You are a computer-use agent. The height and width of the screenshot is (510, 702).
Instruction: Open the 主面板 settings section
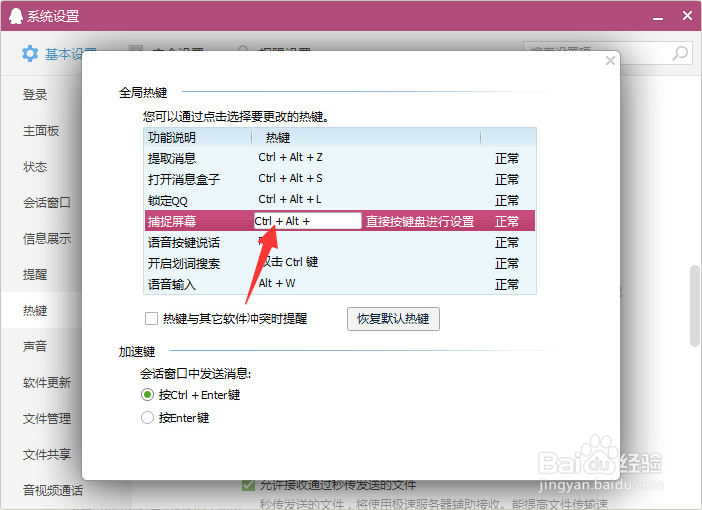pos(41,130)
